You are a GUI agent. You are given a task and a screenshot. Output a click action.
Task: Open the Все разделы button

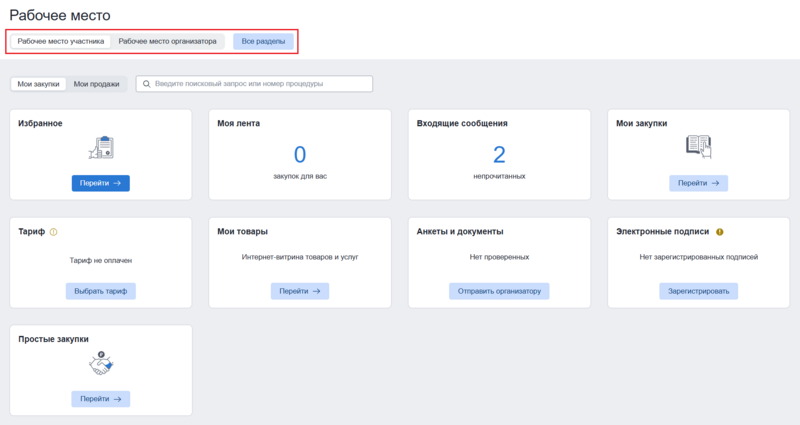click(263, 42)
